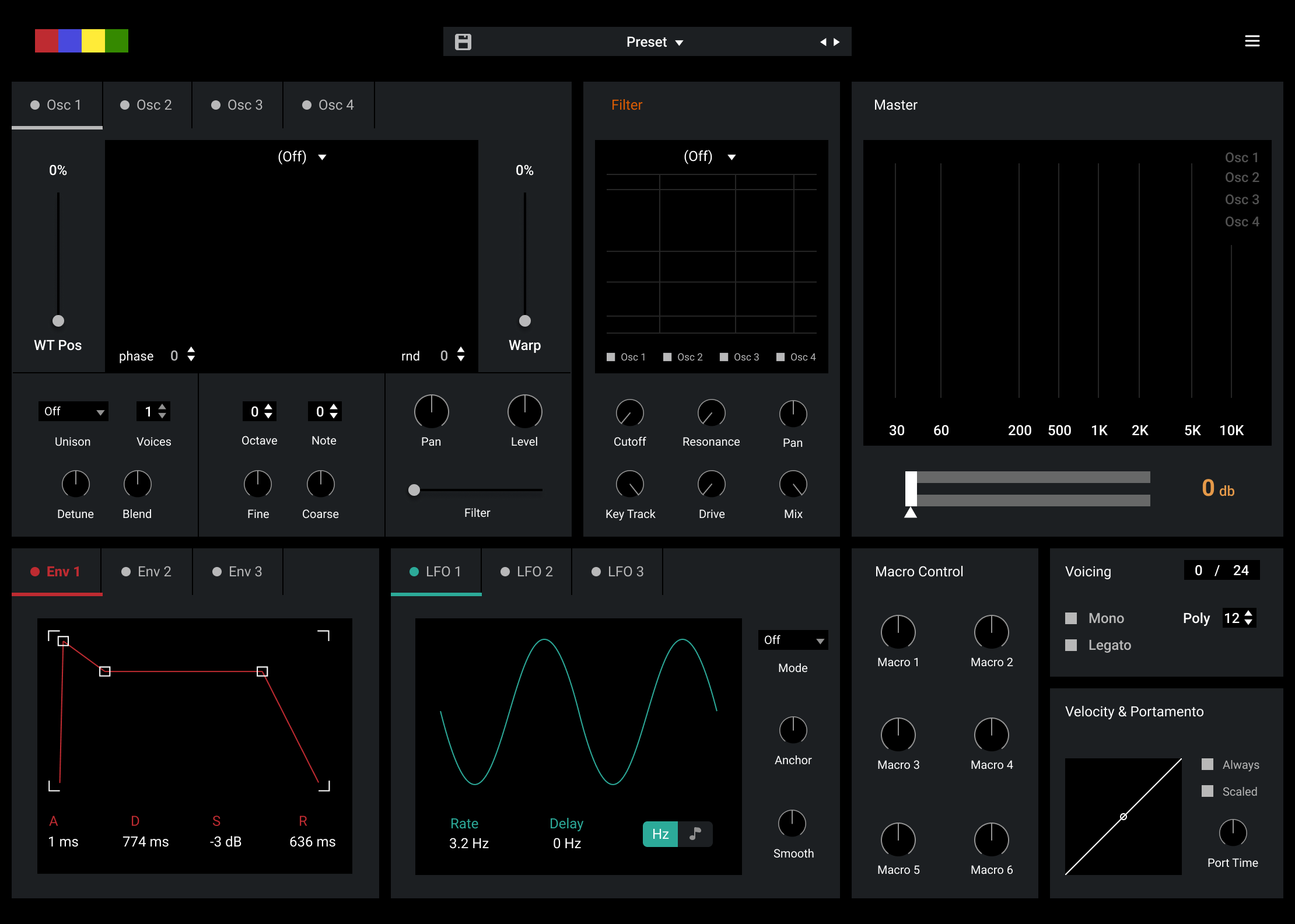Enable the Mono checkbox

click(1071, 618)
